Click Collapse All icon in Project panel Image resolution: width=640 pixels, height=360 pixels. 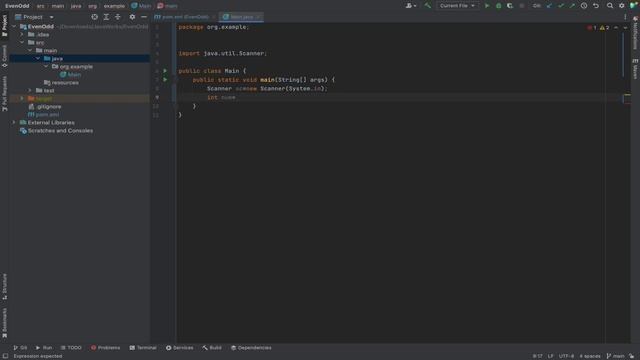pos(118,17)
